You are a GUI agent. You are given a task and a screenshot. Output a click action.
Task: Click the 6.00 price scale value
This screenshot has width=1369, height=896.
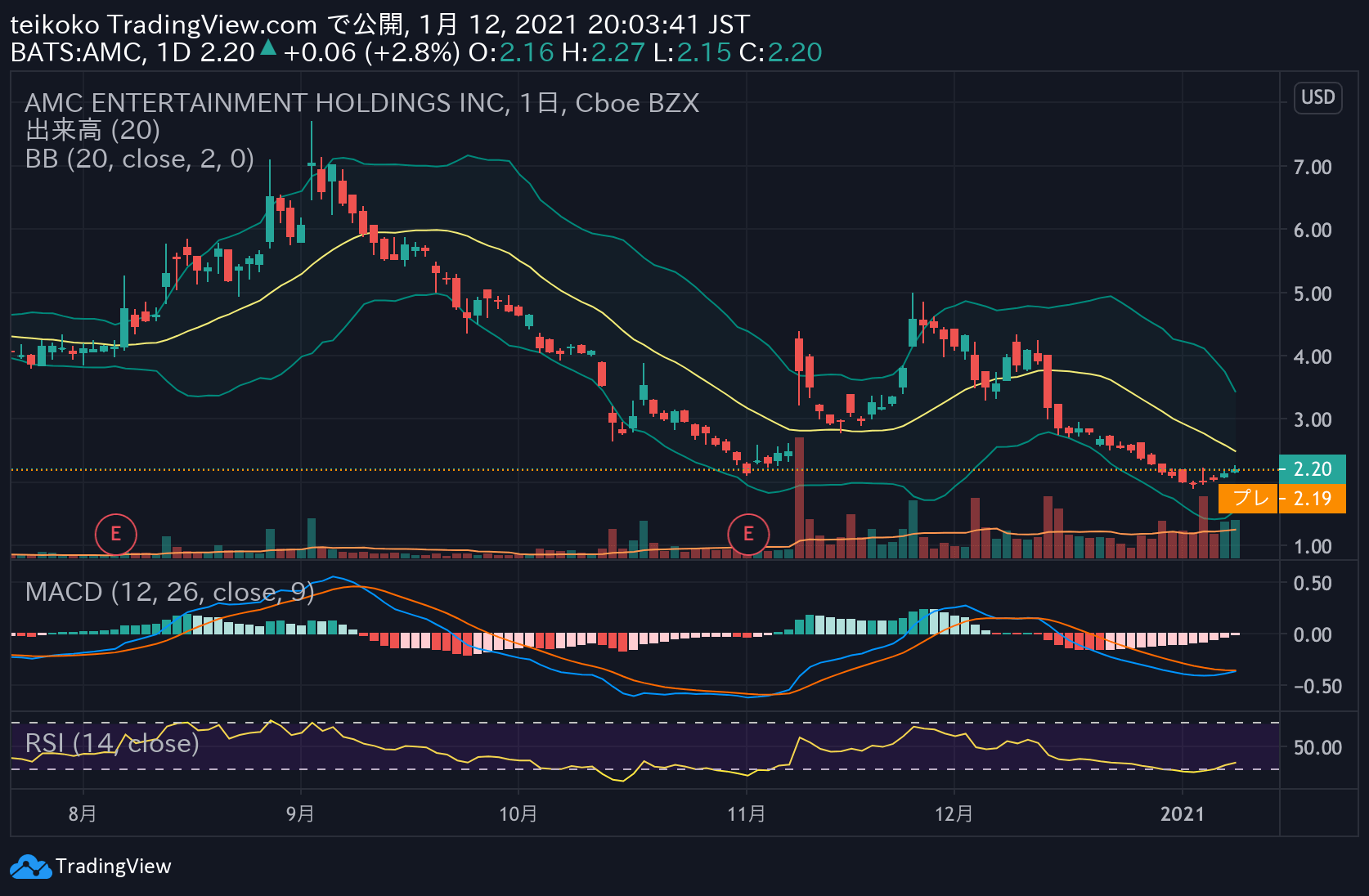[1313, 230]
